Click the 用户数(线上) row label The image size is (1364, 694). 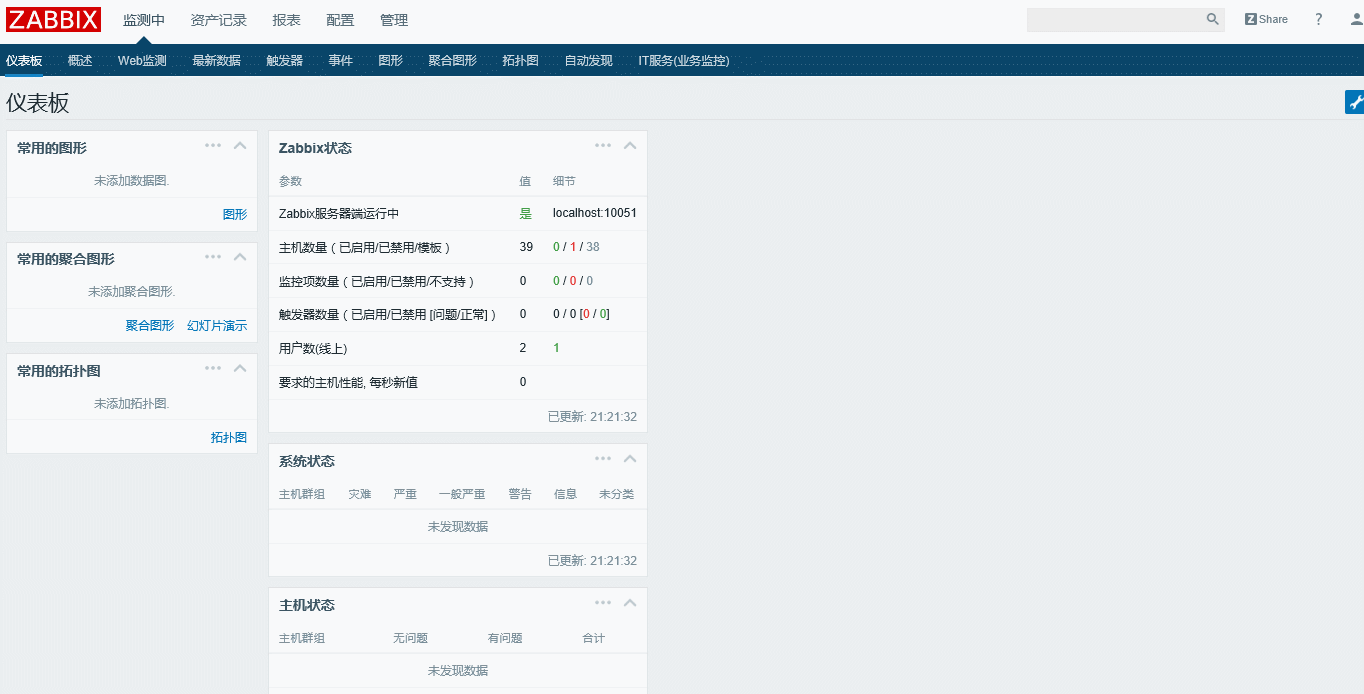(313, 349)
